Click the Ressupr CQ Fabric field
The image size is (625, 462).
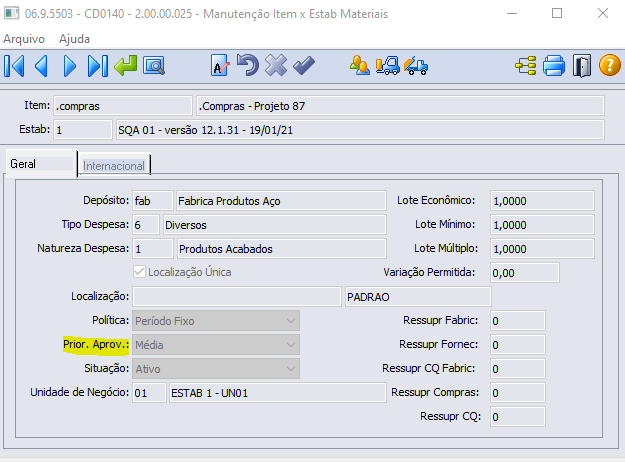pyautogui.click(x=517, y=369)
